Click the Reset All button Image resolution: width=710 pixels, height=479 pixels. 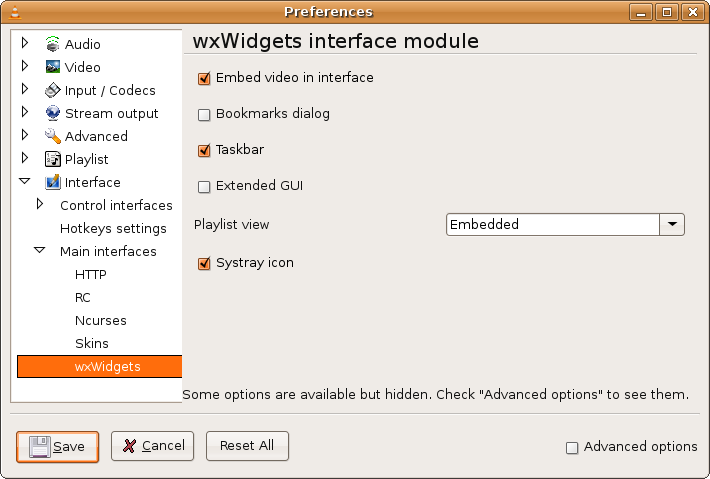click(x=247, y=446)
